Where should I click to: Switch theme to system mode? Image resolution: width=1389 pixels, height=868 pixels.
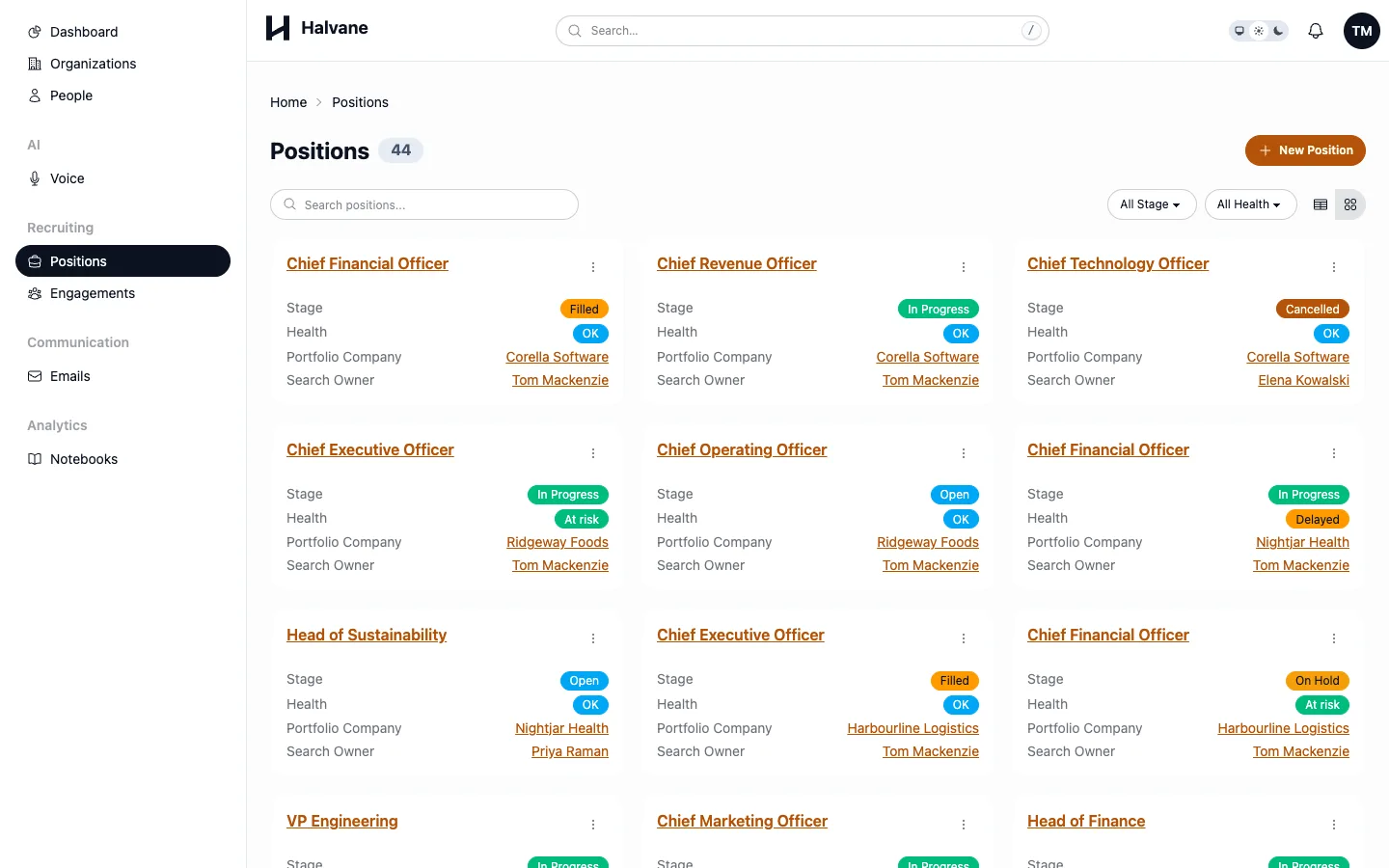pyautogui.click(x=1239, y=31)
